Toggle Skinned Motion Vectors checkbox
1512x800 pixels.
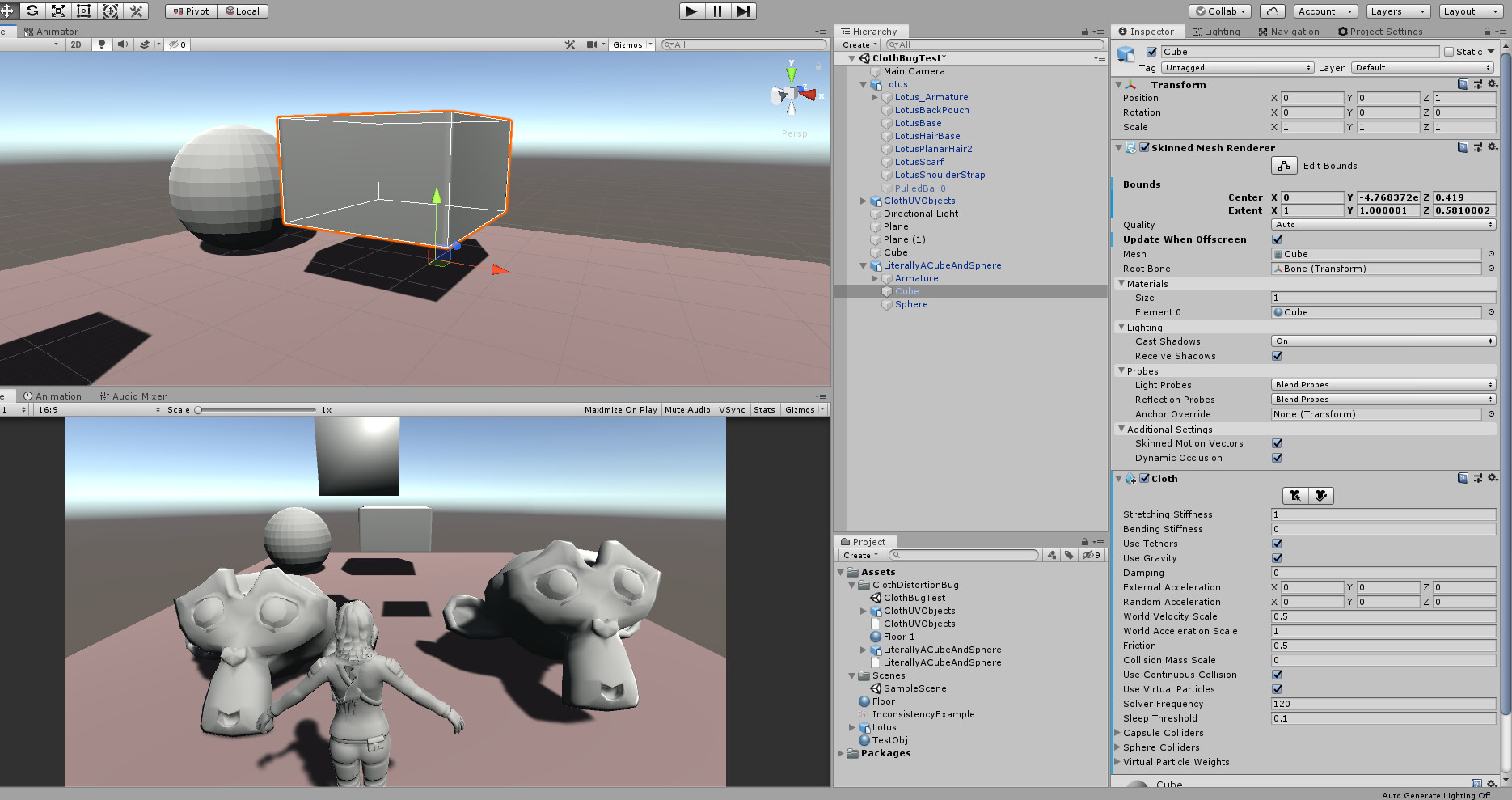point(1277,443)
